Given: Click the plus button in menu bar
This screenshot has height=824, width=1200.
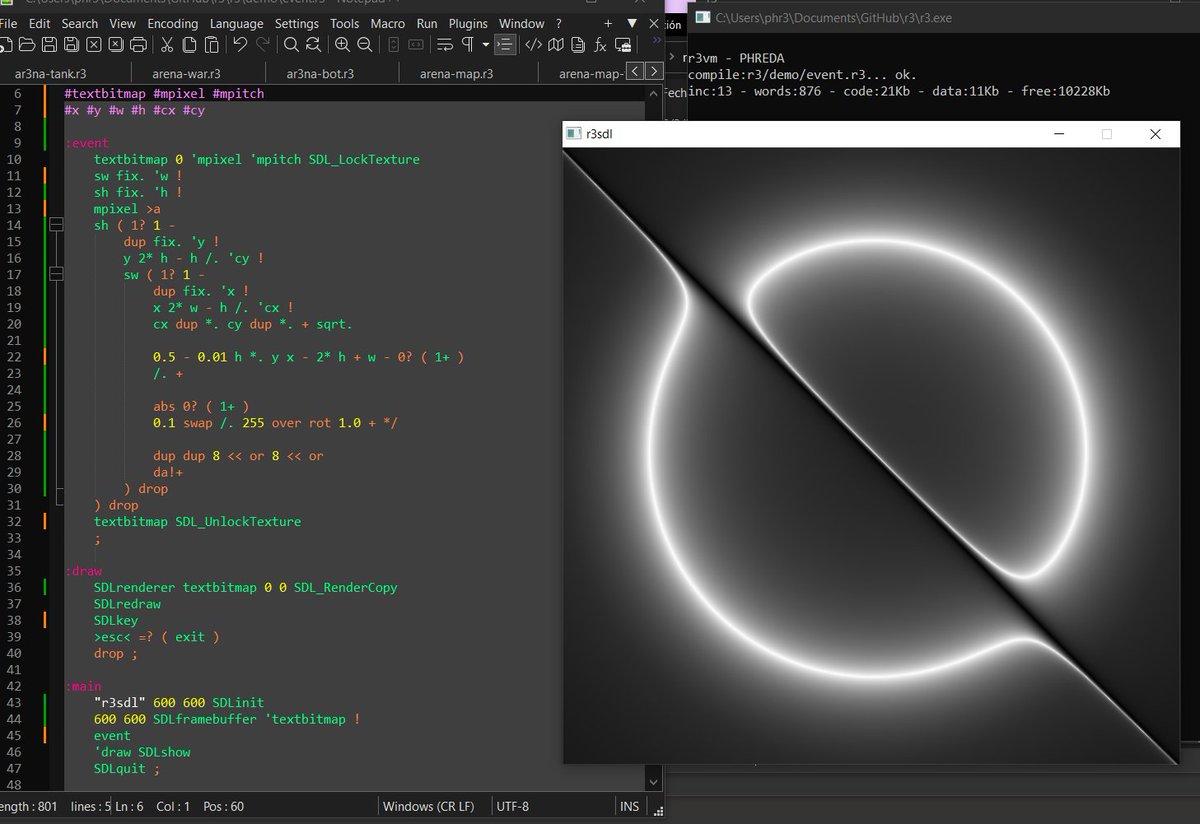Looking at the screenshot, I should [608, 23].
